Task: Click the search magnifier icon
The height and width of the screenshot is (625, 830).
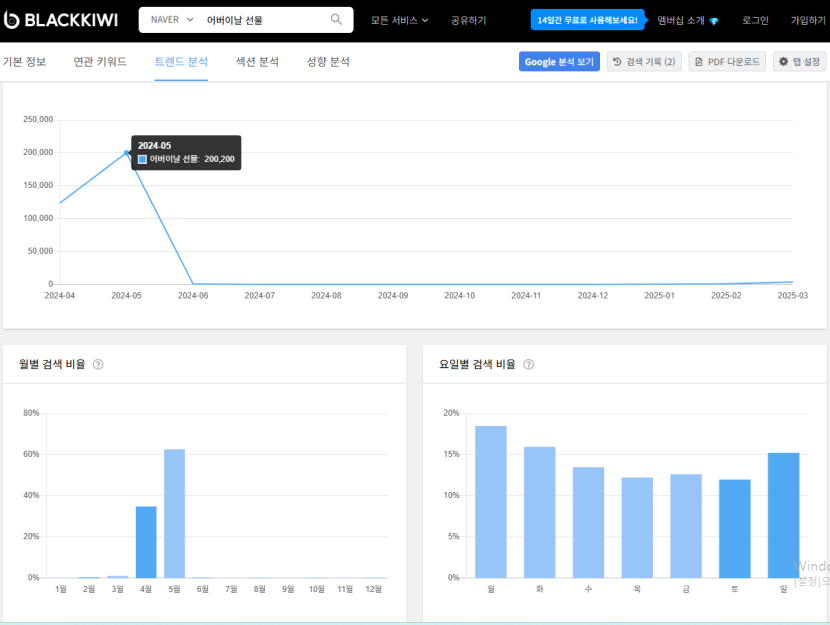Action: (x=336, y=20)
